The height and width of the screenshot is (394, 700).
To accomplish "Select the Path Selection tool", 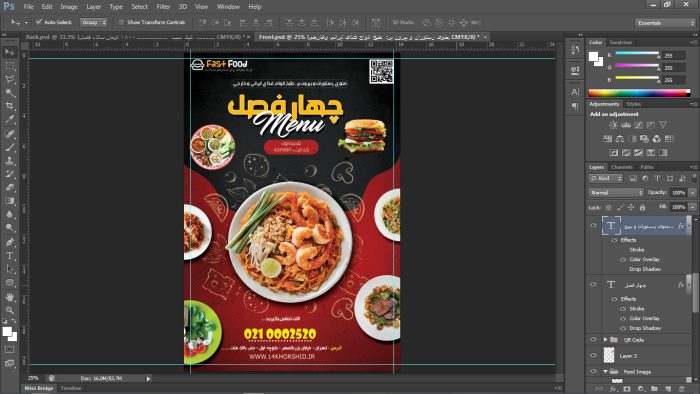I will pyautogui.click(x=9, y=269).
